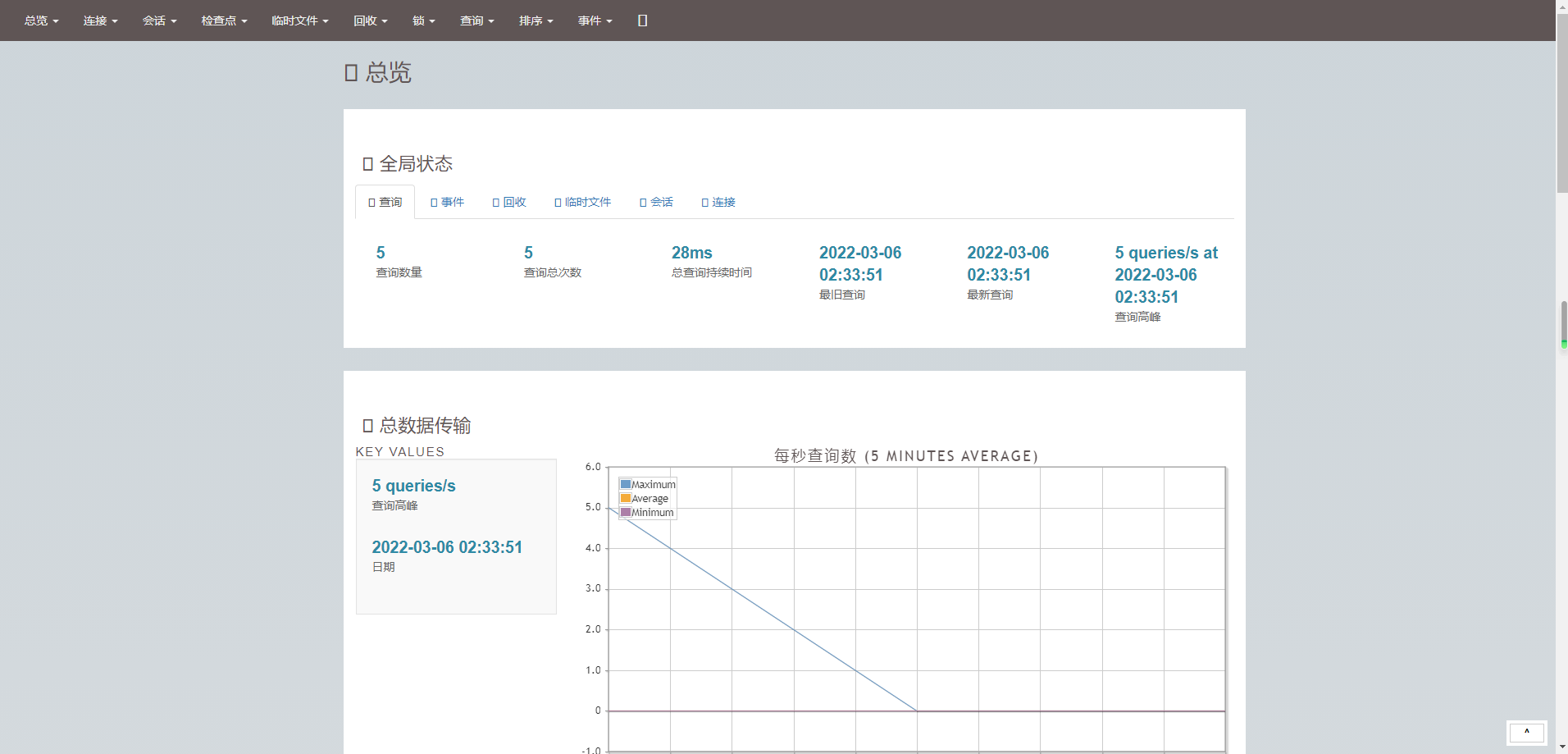Switch to the 事件 tab in 全局状态
Screen dimensions: 1568x754
coord(447,202)
